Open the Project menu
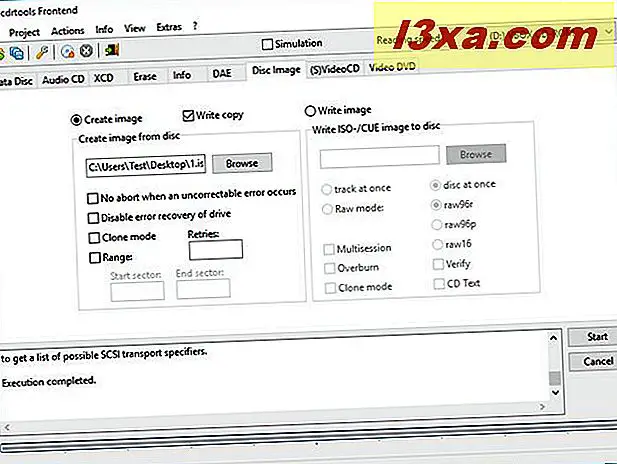 [x=24, y=32]
